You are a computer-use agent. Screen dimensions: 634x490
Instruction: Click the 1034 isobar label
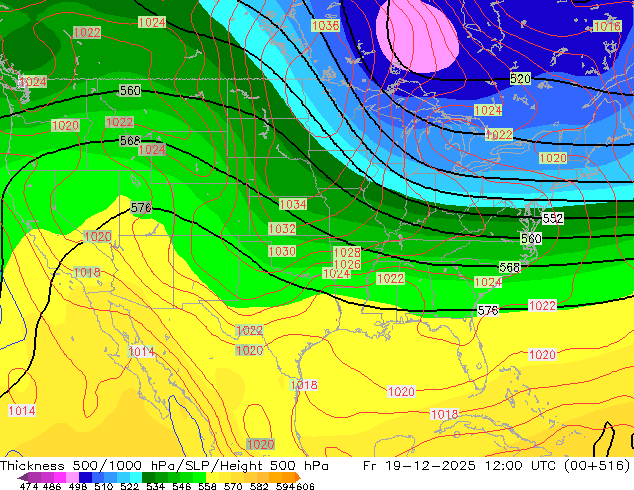tap(293, 204)
